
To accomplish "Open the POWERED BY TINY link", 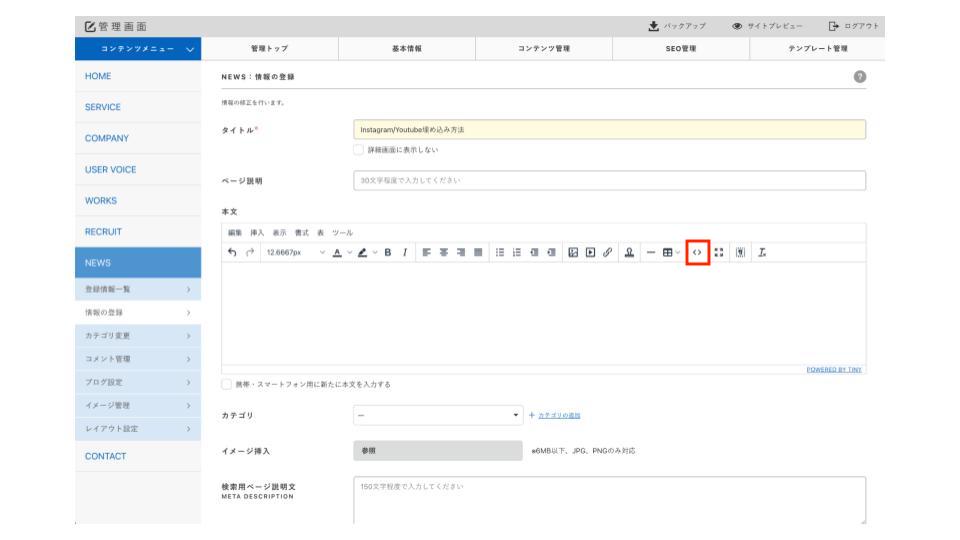I will point(834,370).
